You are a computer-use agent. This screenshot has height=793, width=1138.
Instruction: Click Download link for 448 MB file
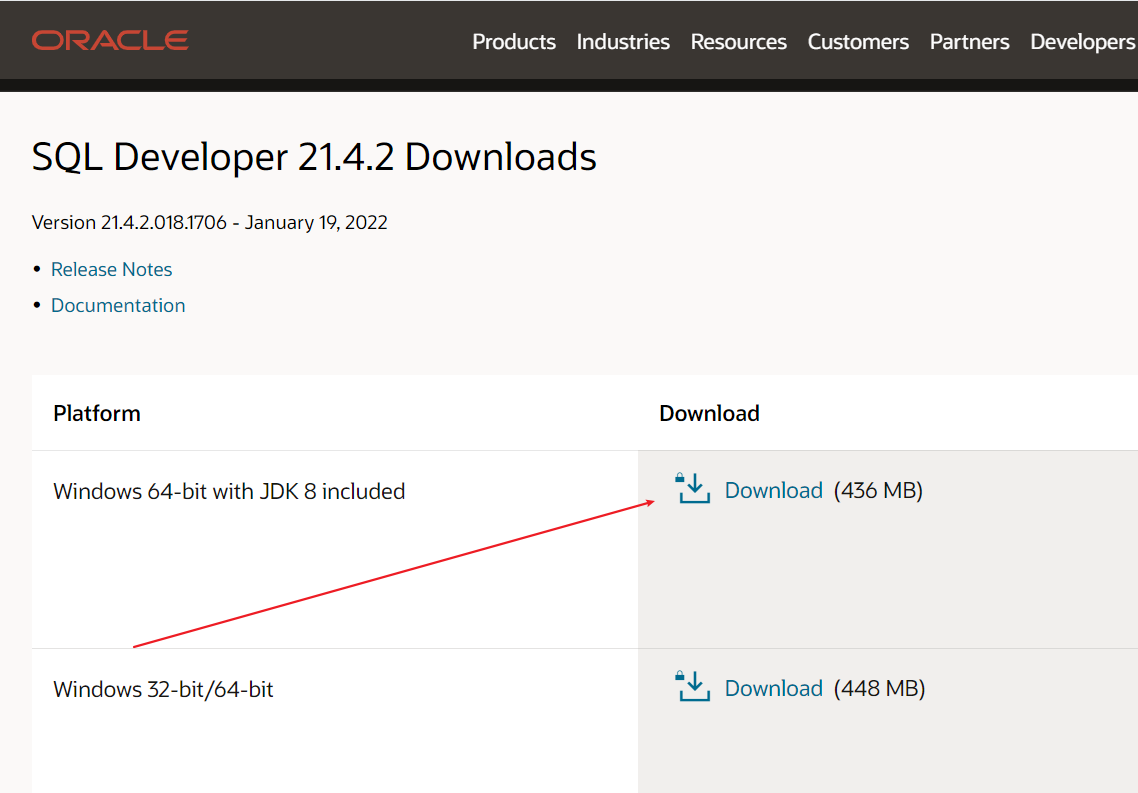click(774, 689)
